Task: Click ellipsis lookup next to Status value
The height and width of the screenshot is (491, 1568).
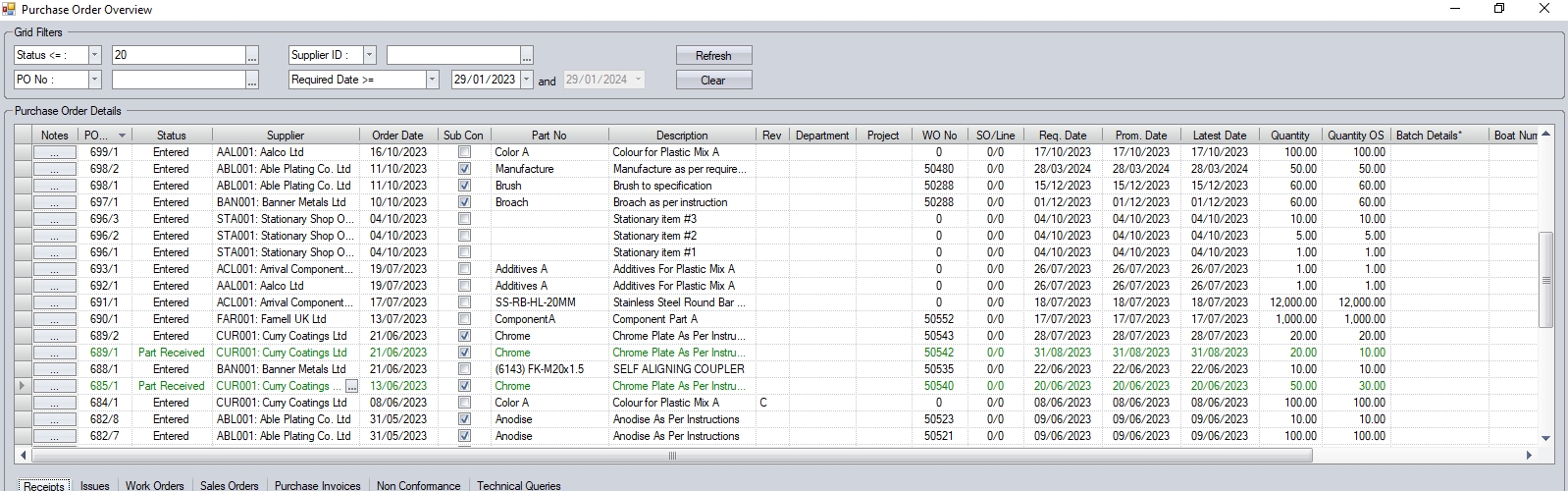Action: click(252, 56)
